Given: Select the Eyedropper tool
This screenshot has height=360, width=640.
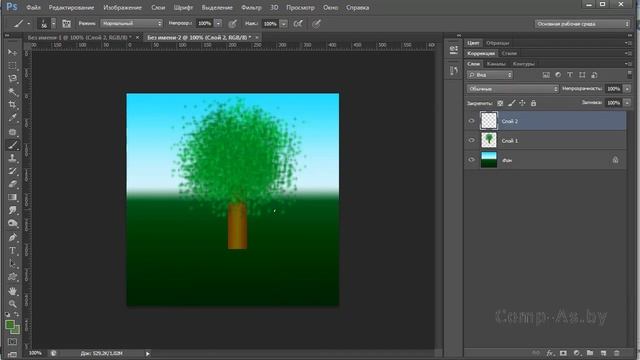Looking at the screenshot, I should coord(12,118).
